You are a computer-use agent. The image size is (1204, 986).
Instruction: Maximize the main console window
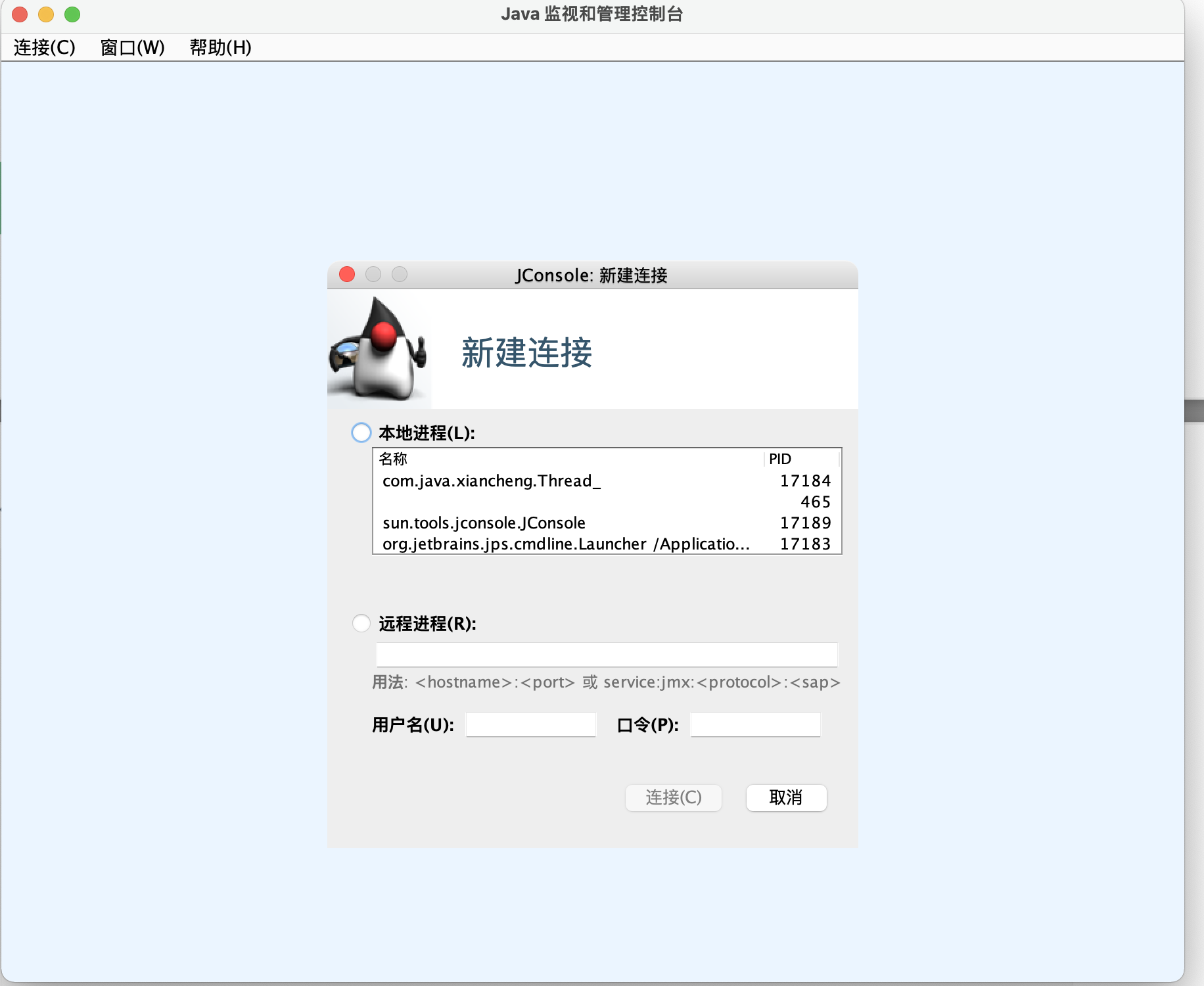point(72,14)
